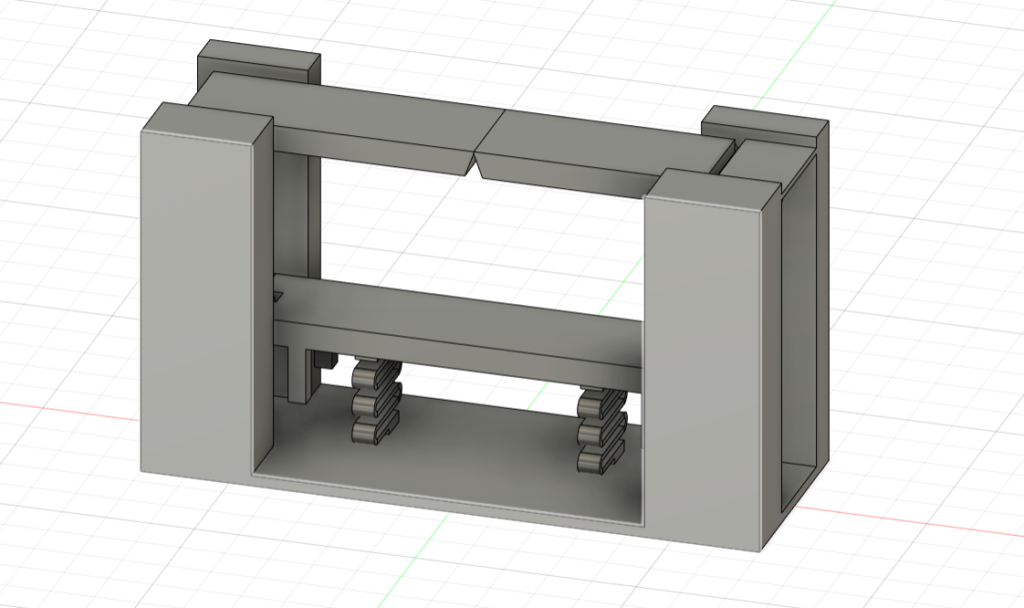Select the top face of the right front pillar
The image size is (1024, 608).
712,189
